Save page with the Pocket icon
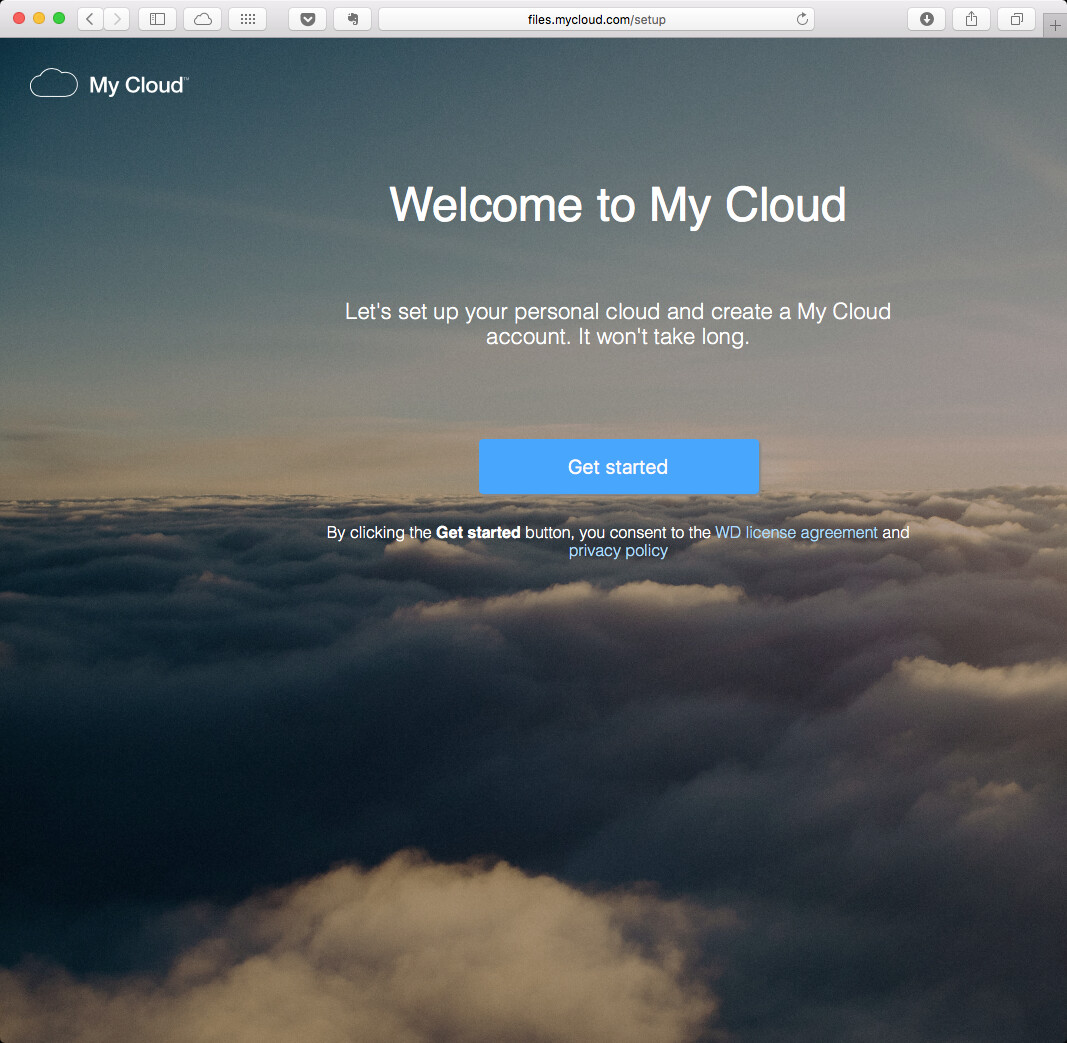This screenshot has width=1067, height=1043. pos(307,18)
